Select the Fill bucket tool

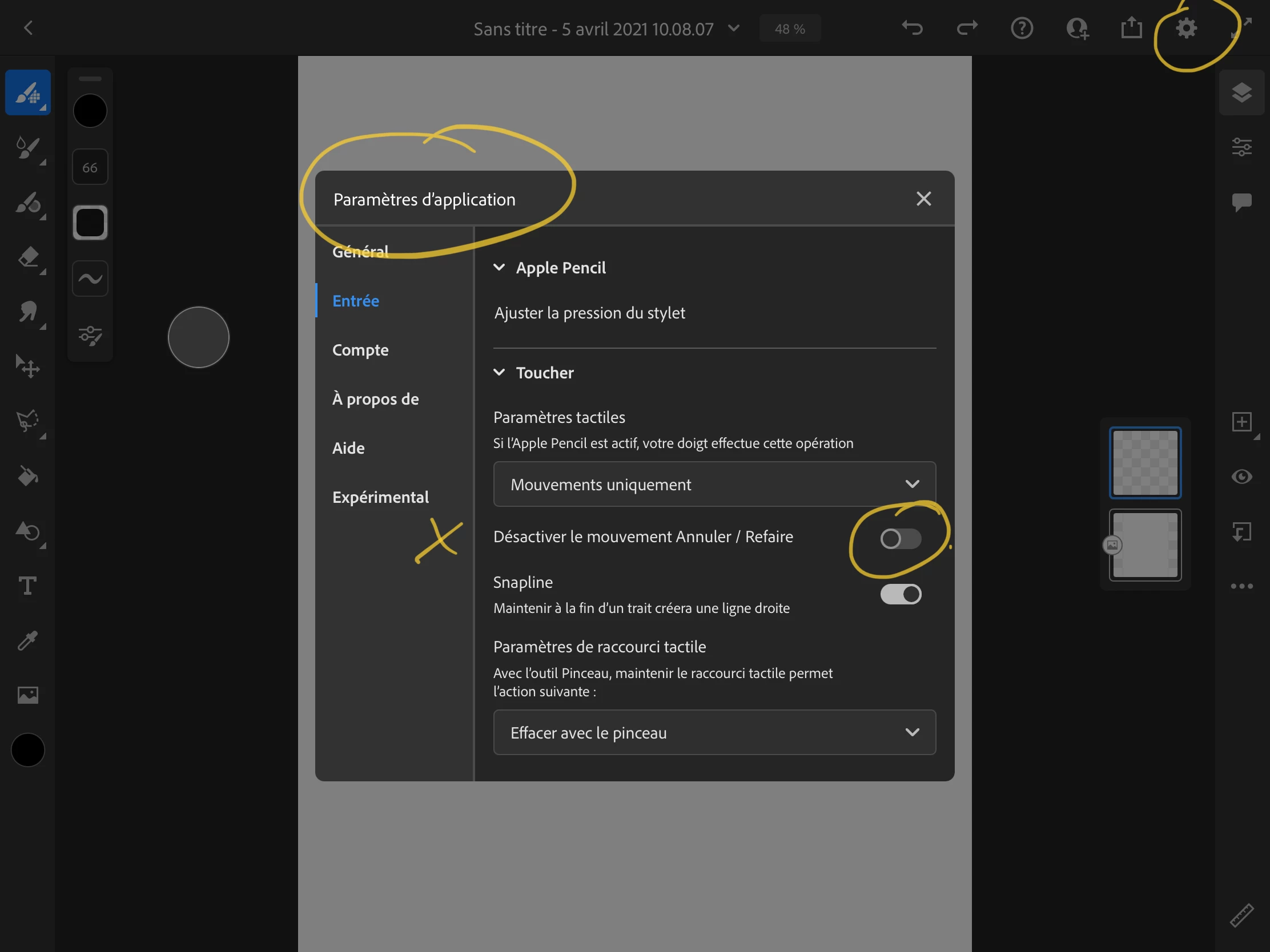27,477
